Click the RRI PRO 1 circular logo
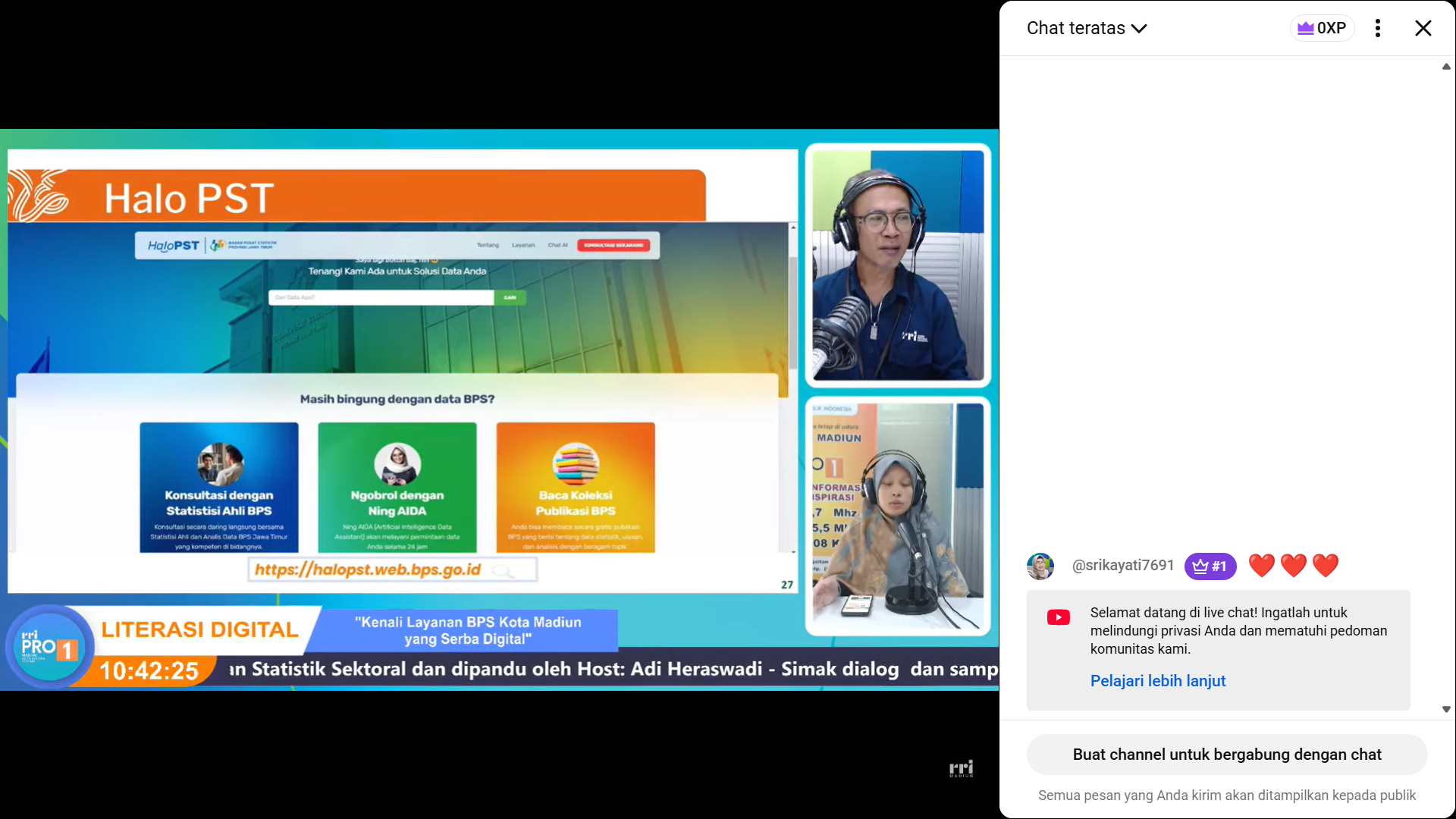Viewport: 1456px width, 819px height. [x=49, y=646]
